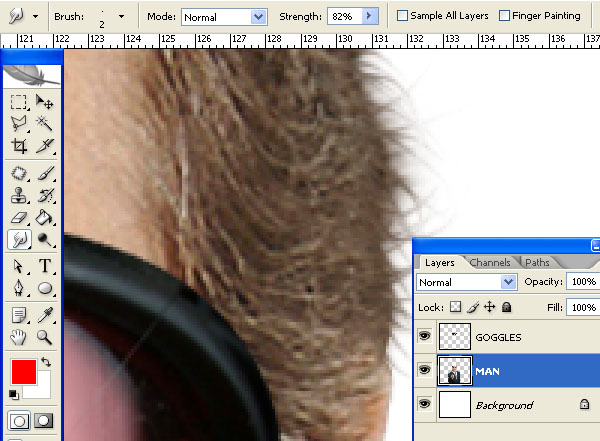Open the Strength slider arrow
The height and width of the screenshot is (441, 600).
click(x=370, y=16)
